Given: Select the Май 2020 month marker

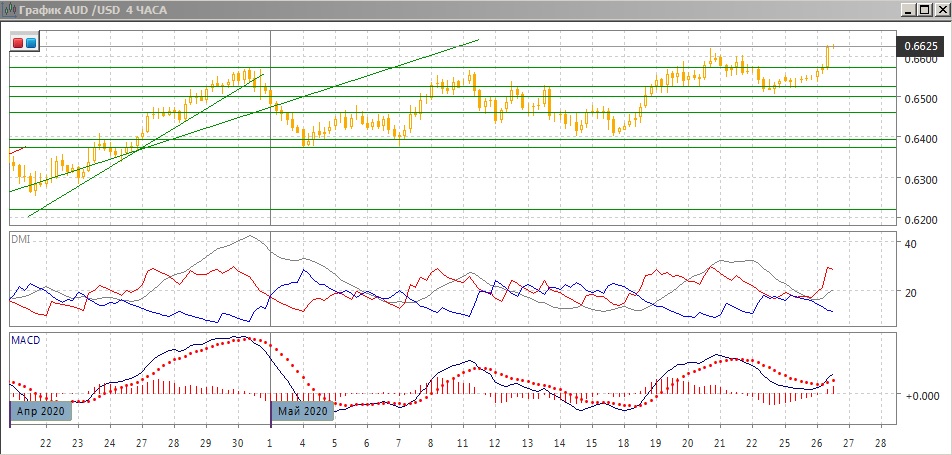Looking at the screenshot, I should pyautogui.click(x=303, y=411).
